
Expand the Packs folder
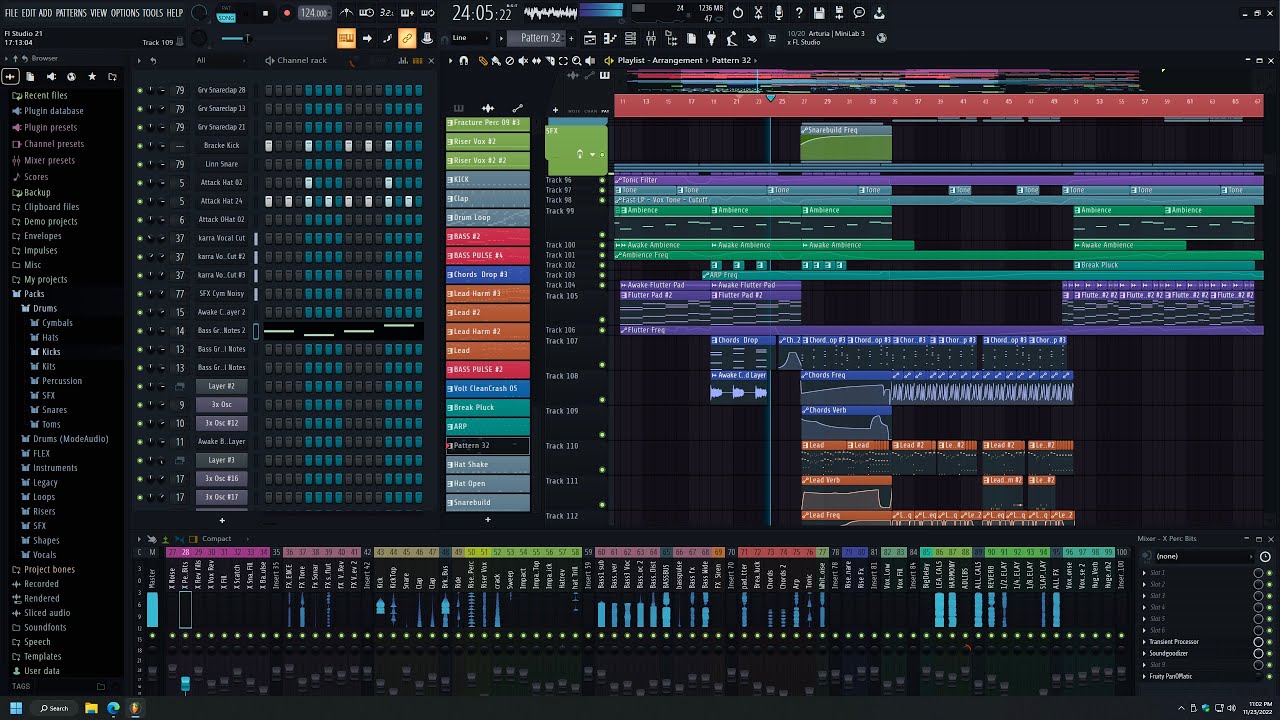[x=34, y=294]
